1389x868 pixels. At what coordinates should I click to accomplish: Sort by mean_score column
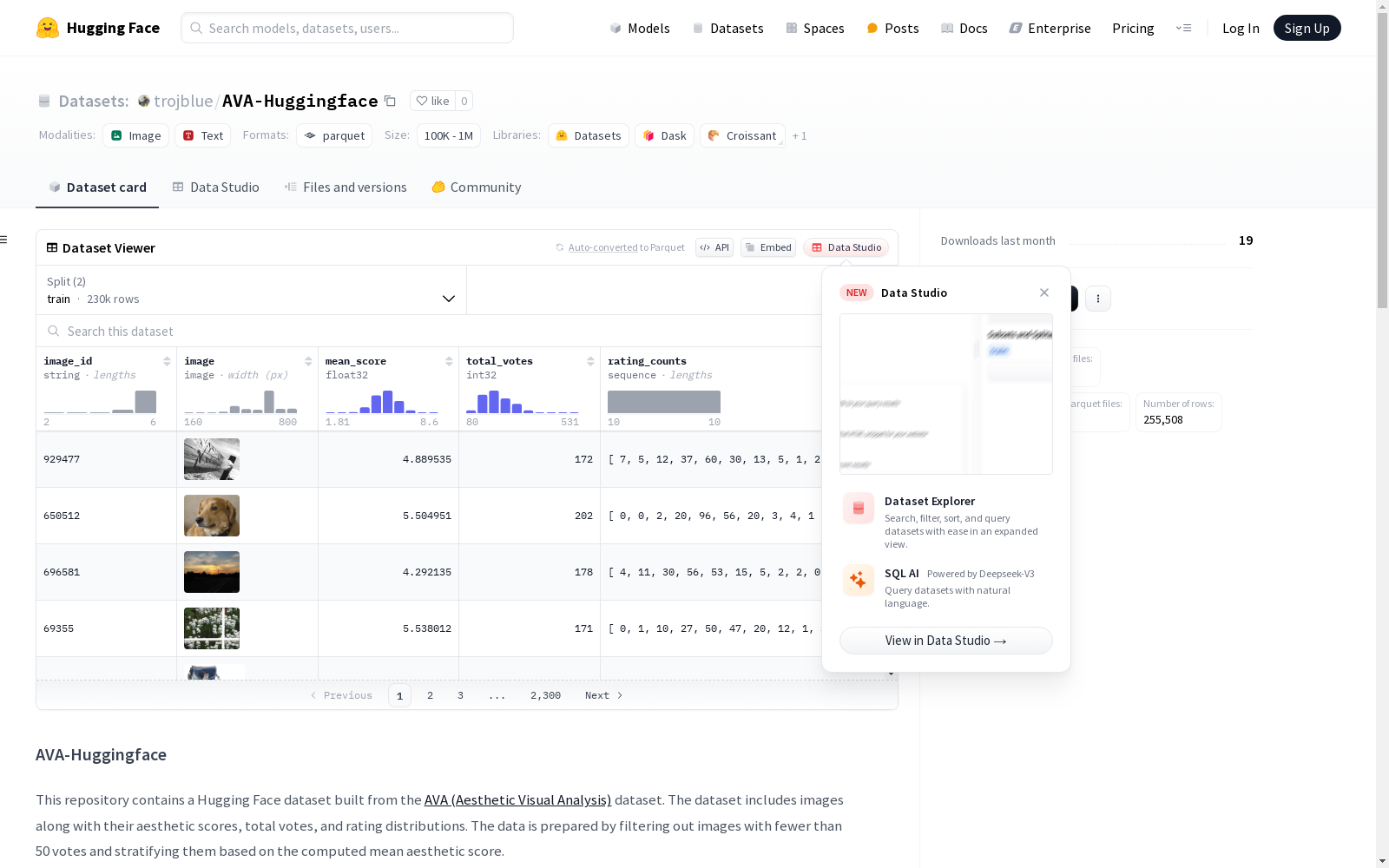[449, 361]
